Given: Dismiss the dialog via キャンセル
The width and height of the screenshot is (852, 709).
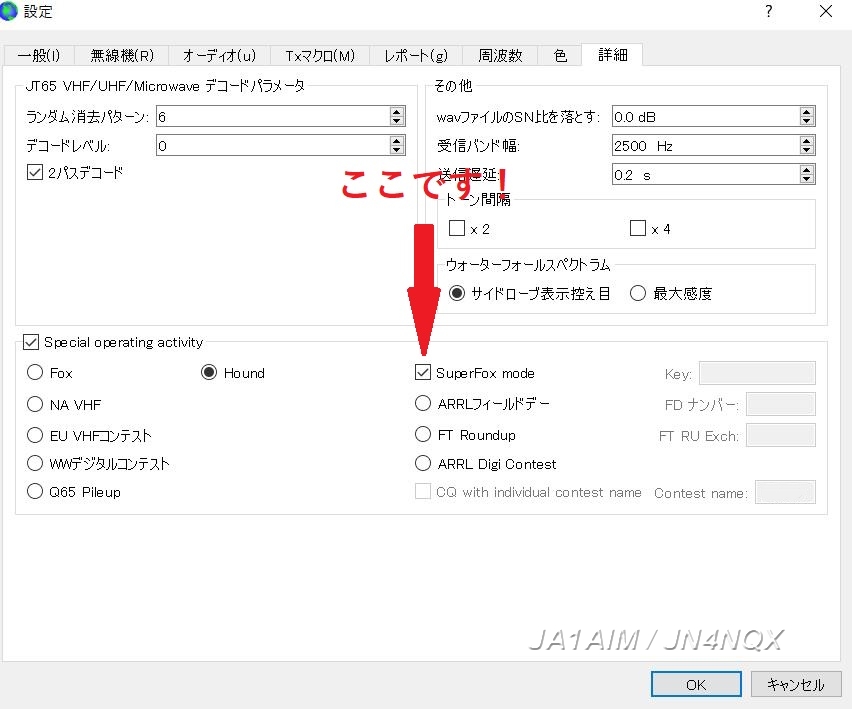Looking at the screenshot, I should pos(795,684).
